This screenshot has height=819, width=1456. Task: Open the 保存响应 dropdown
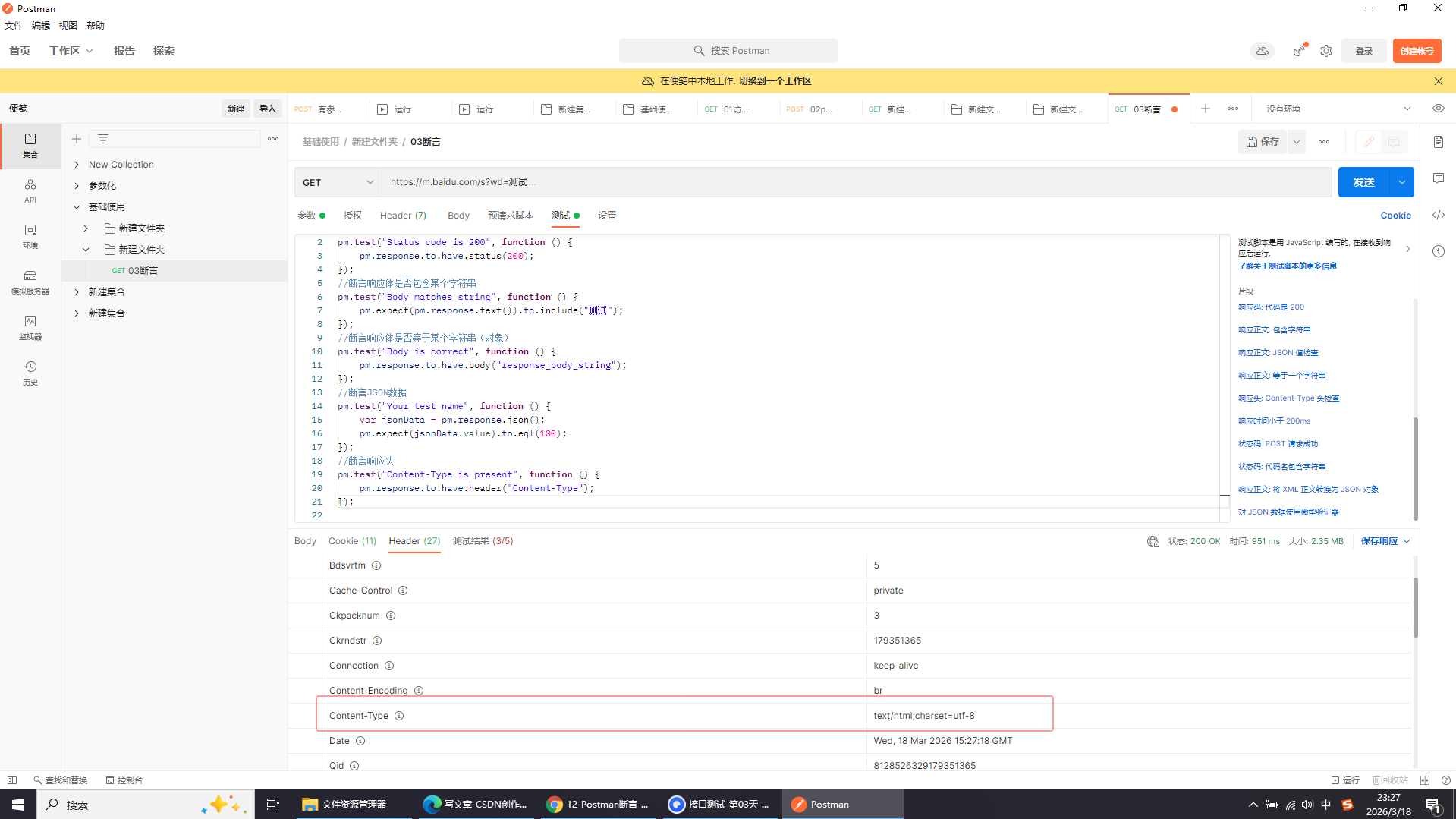coord(1385,541)
